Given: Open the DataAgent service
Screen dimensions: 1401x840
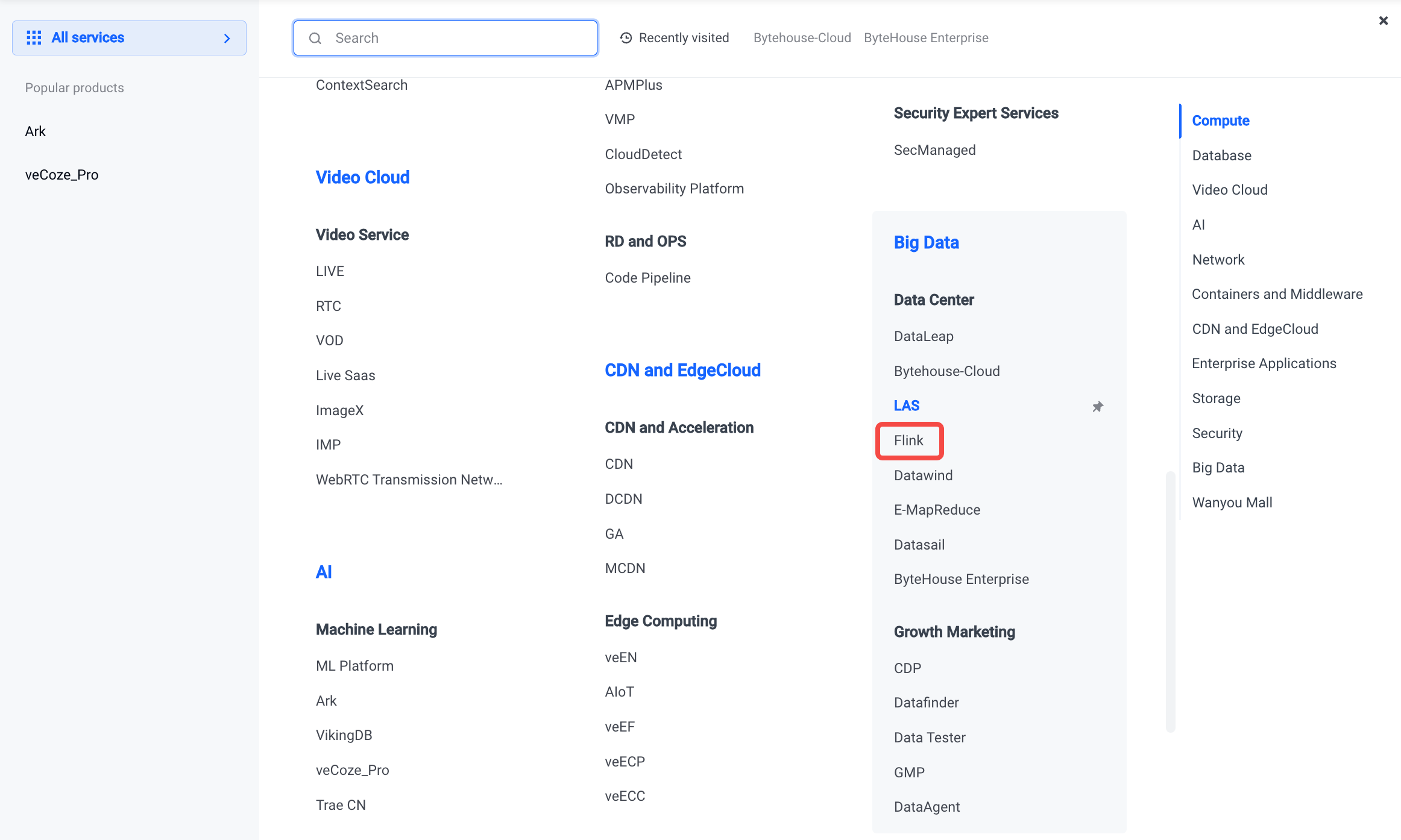Looking at the screenshot, I should 927,807.
